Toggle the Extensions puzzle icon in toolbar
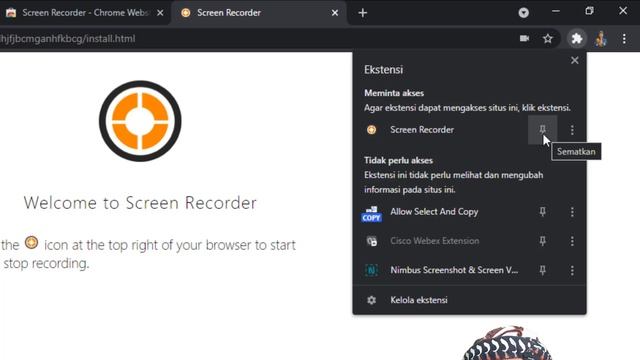 pyautogui.click(x=577, y=39)
